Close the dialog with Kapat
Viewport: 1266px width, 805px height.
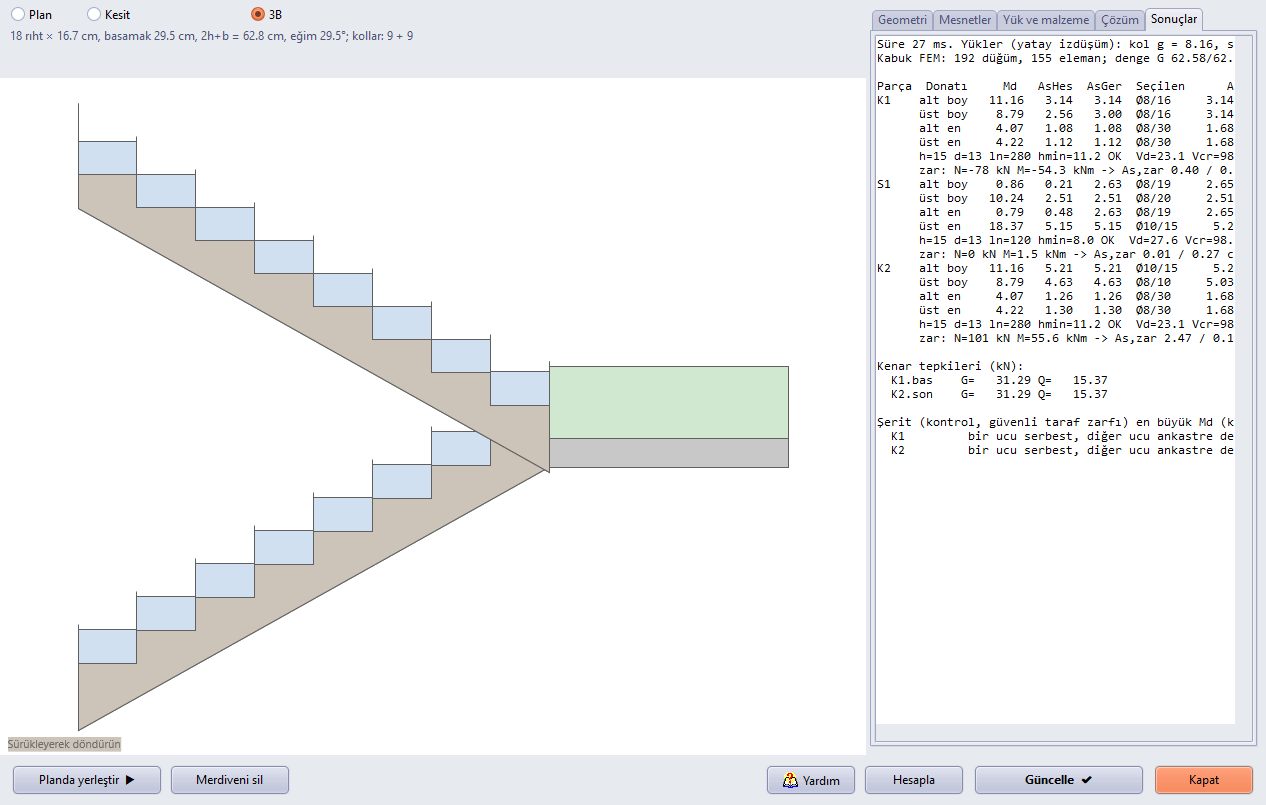tap(1204, 780)
